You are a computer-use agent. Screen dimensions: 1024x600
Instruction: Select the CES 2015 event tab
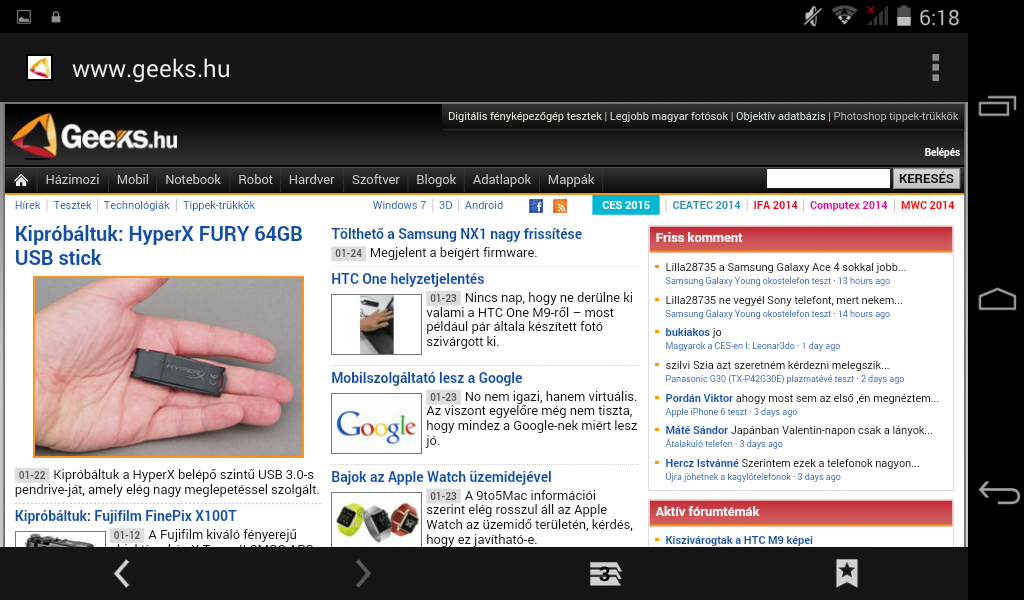[x=626, y=205]
